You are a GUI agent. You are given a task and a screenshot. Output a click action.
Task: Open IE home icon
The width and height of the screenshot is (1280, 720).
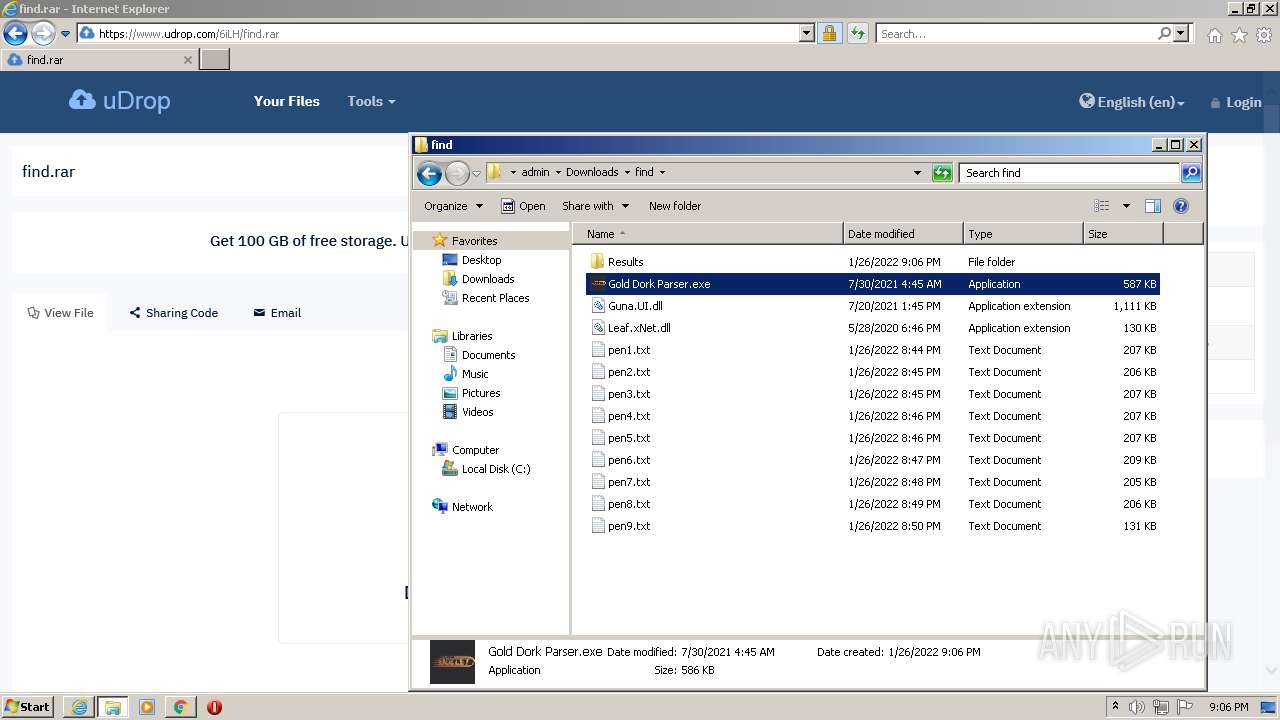coord(1214,35)
